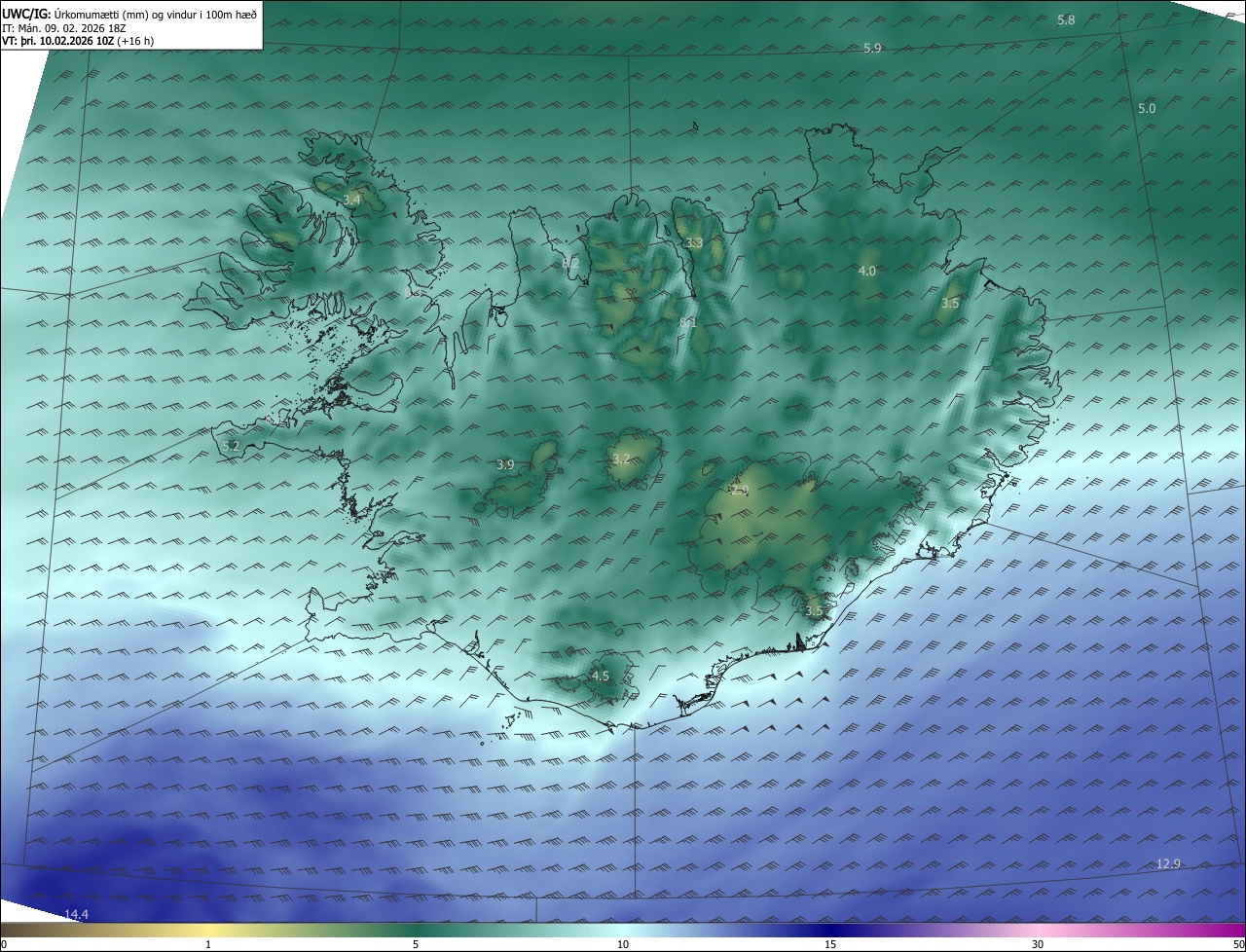Screen dimensions: 1246x952
Task: Select the 'IT: Mán. 09. 02. 2026 18Z' line
Action: (63, 28)
